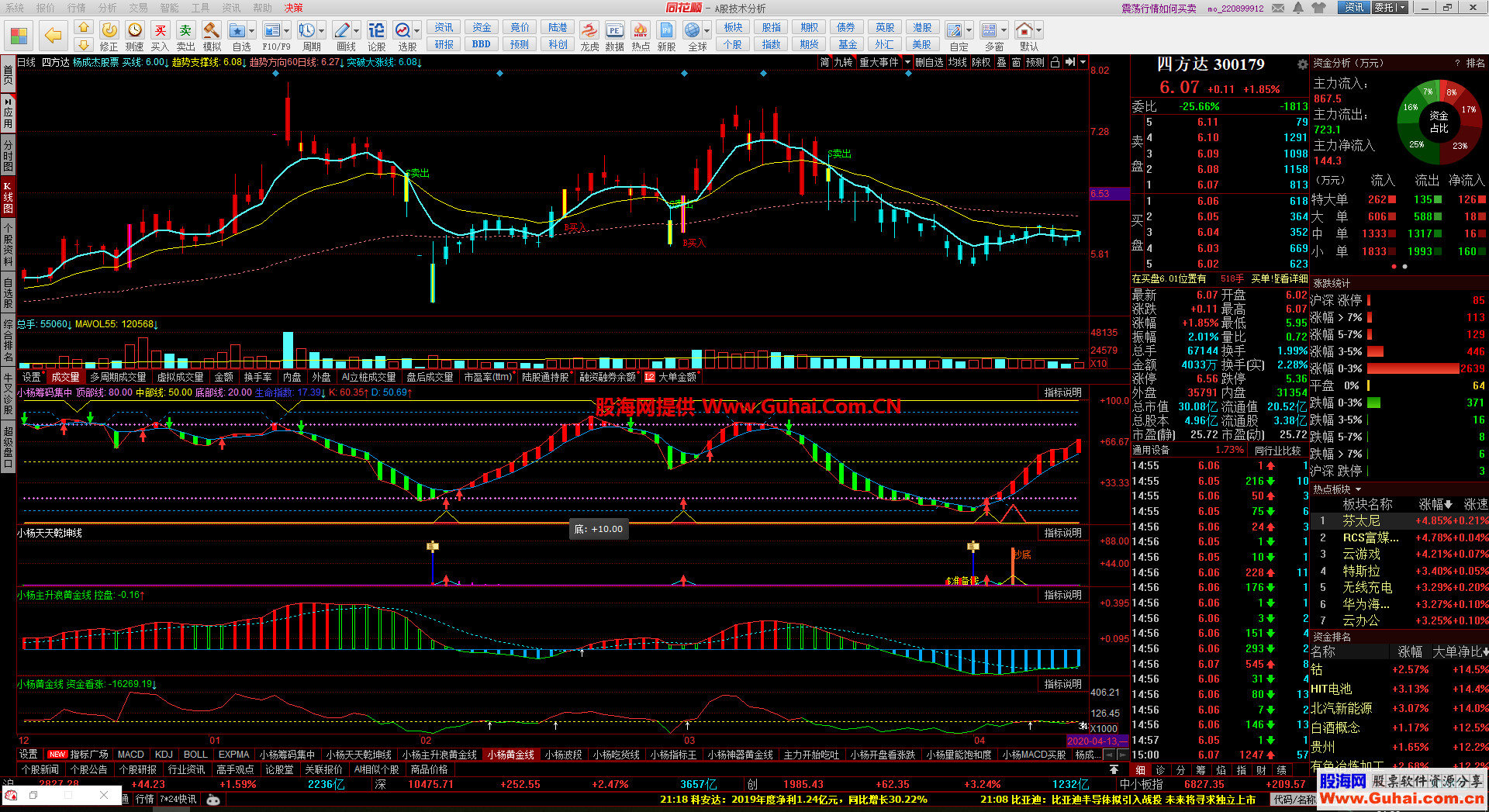Open the 热点 hot topics icon
1489x812 pixels.
pyautogui.click(x=641, y=36)
